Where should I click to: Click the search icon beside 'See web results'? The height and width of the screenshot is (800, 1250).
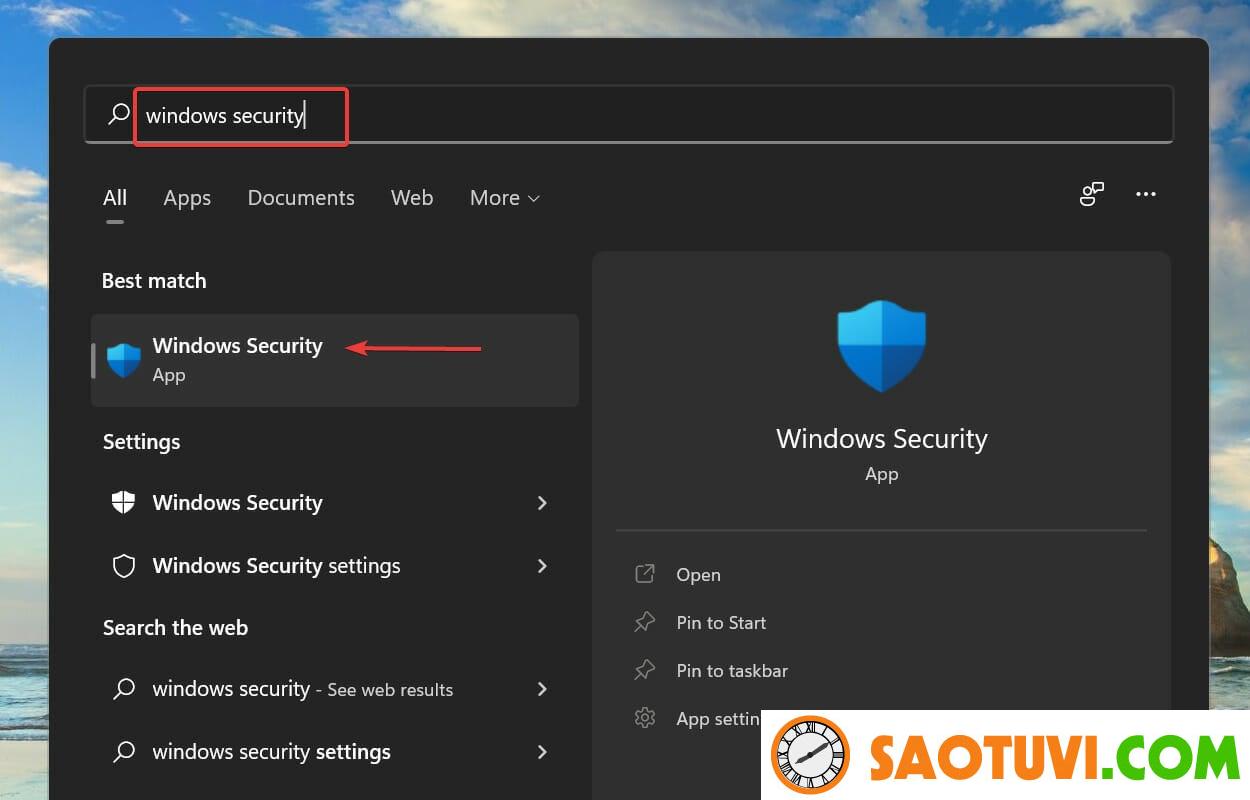click(124, 689)
